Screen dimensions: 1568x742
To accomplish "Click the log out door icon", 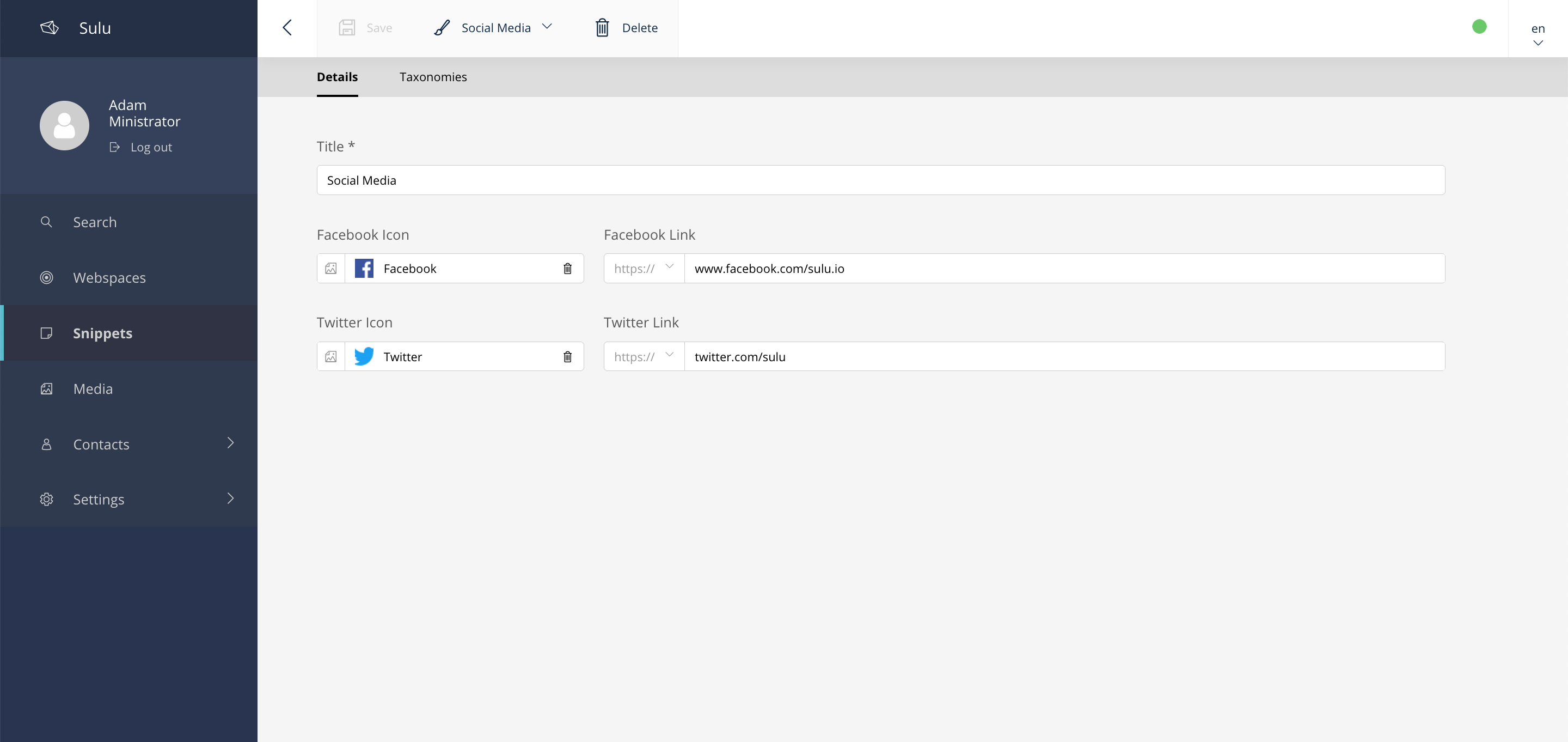I will click(x=114, y=148).
